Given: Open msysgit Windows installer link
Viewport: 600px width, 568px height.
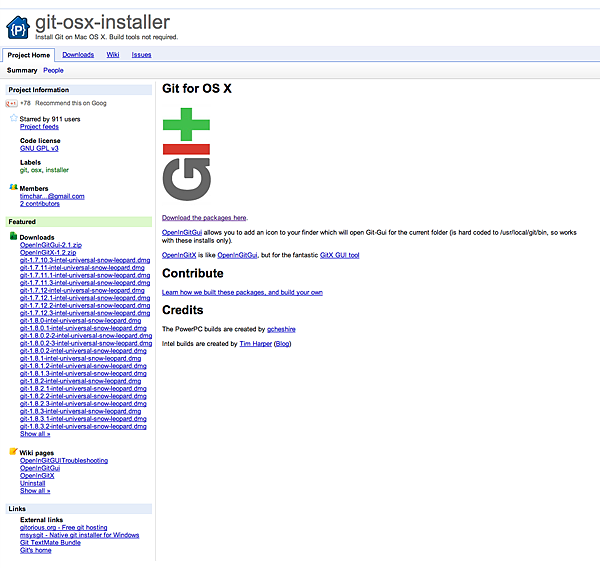Looking at the screenshot, I should (80, 535).
